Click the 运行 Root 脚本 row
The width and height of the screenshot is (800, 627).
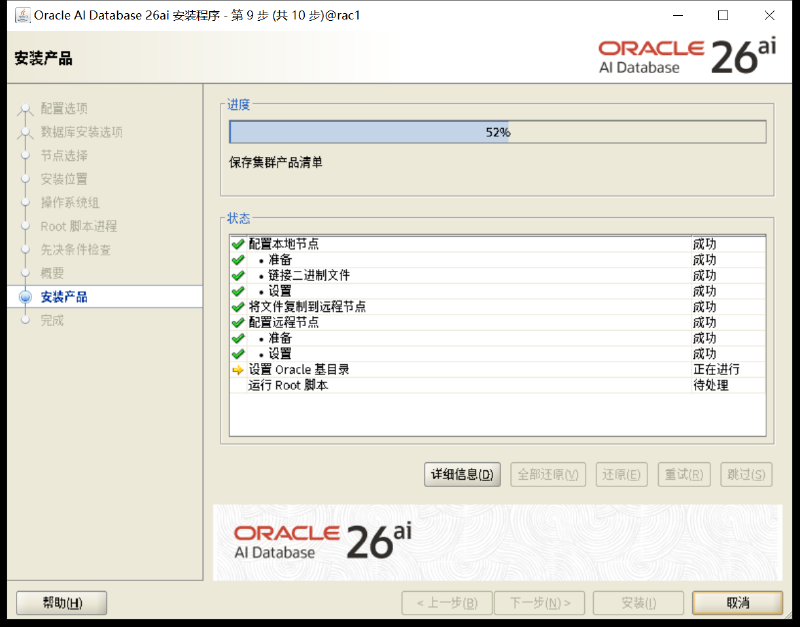tap(497, 386)
